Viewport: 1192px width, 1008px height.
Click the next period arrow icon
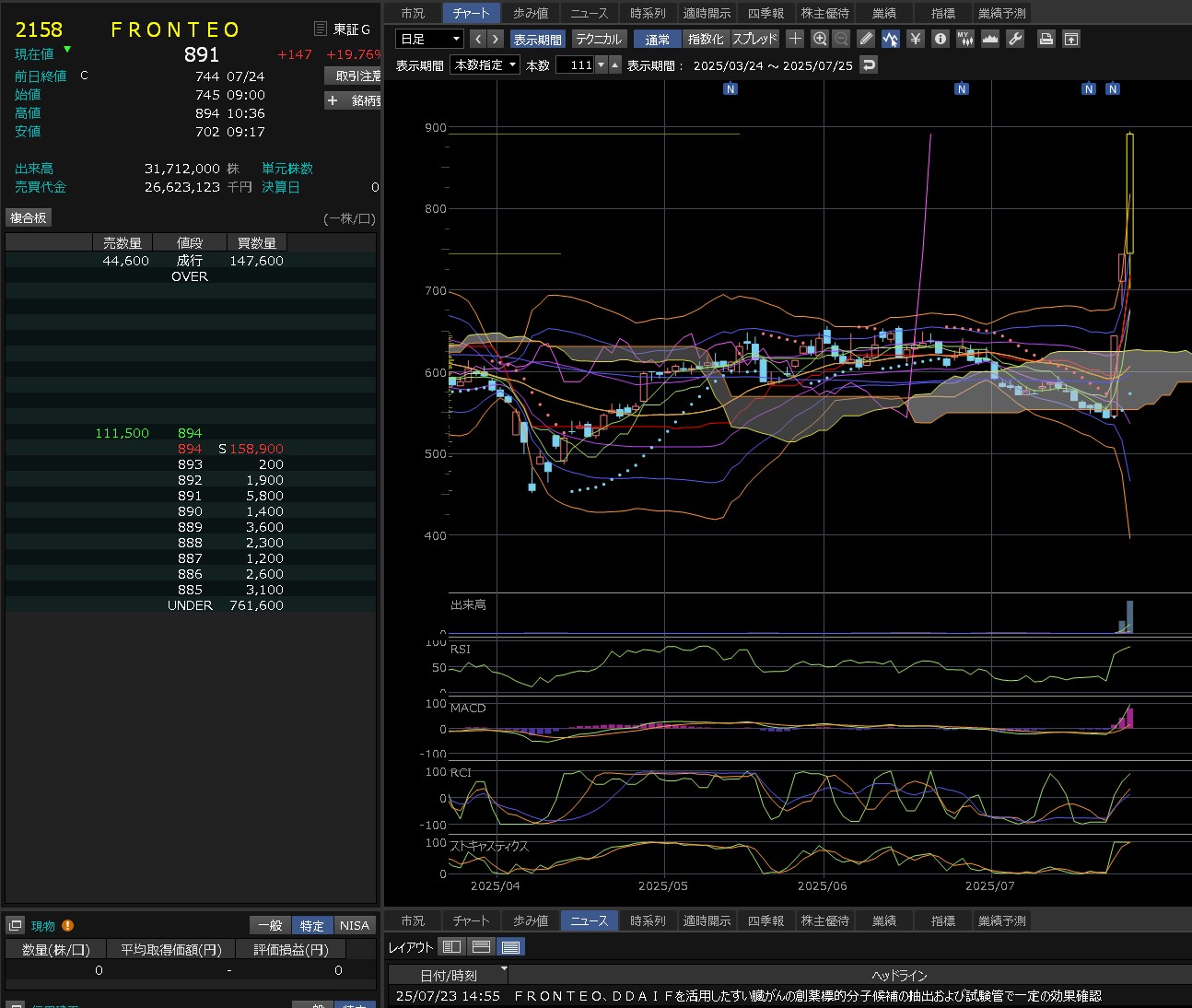(x=496, y=39)
